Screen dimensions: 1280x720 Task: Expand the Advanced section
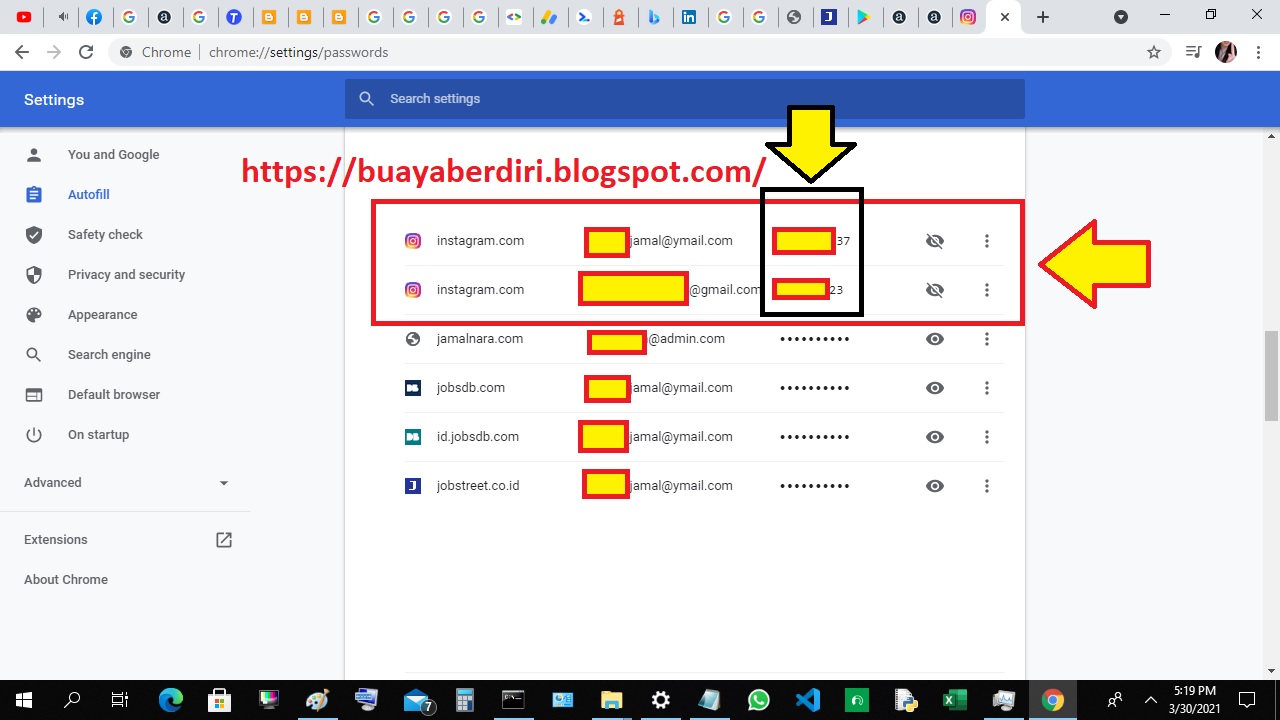(125, 483)
